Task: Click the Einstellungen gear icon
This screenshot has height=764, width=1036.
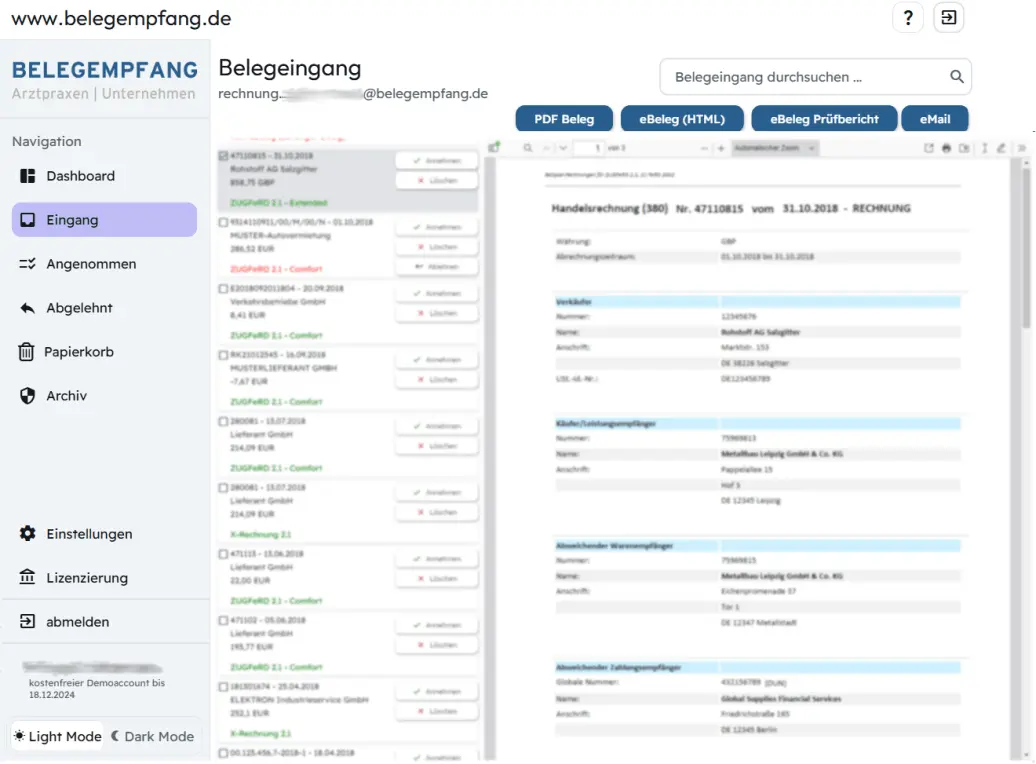Action: pos(27,533)
